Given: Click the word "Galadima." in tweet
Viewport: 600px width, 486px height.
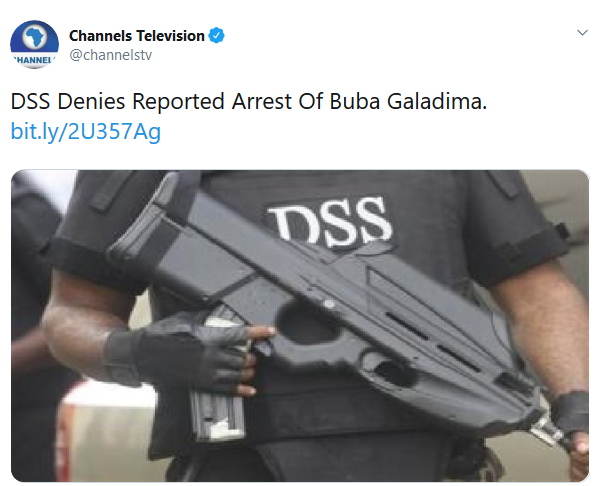Looking at the screenshot, I should 437,101.
